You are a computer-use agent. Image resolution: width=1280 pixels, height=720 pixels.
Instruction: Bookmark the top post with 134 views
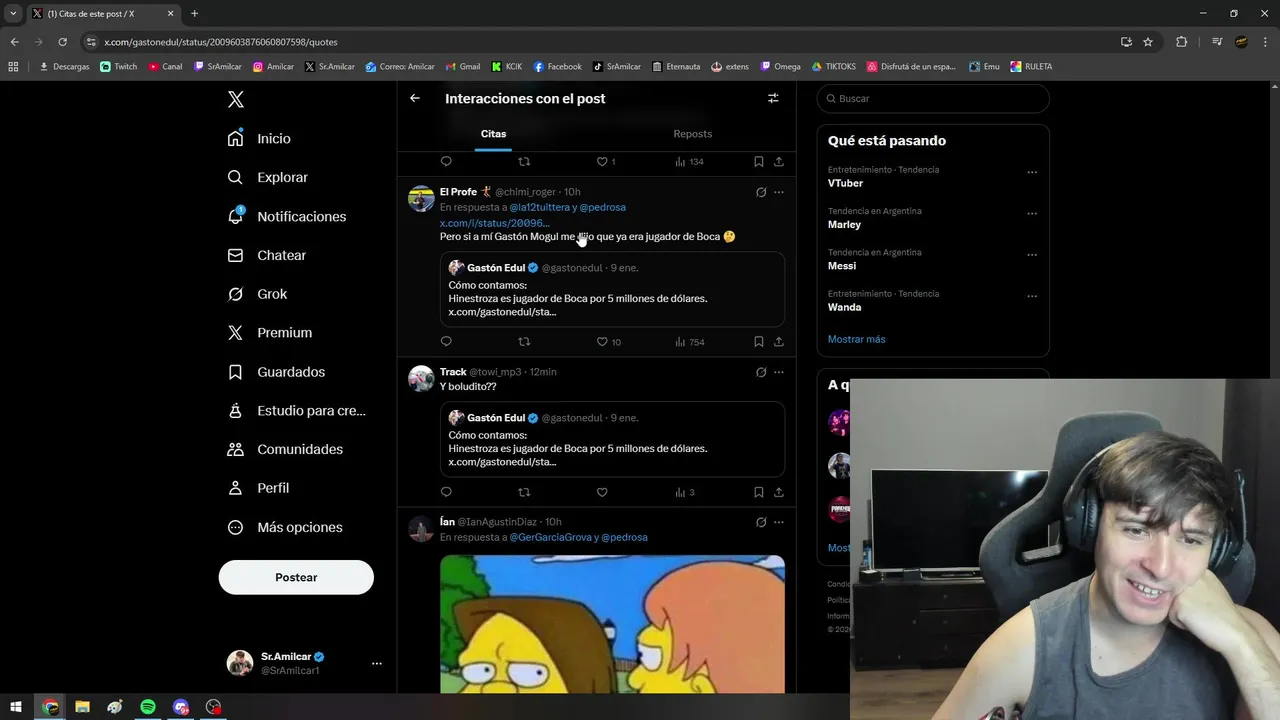click(x=759, y=161)
